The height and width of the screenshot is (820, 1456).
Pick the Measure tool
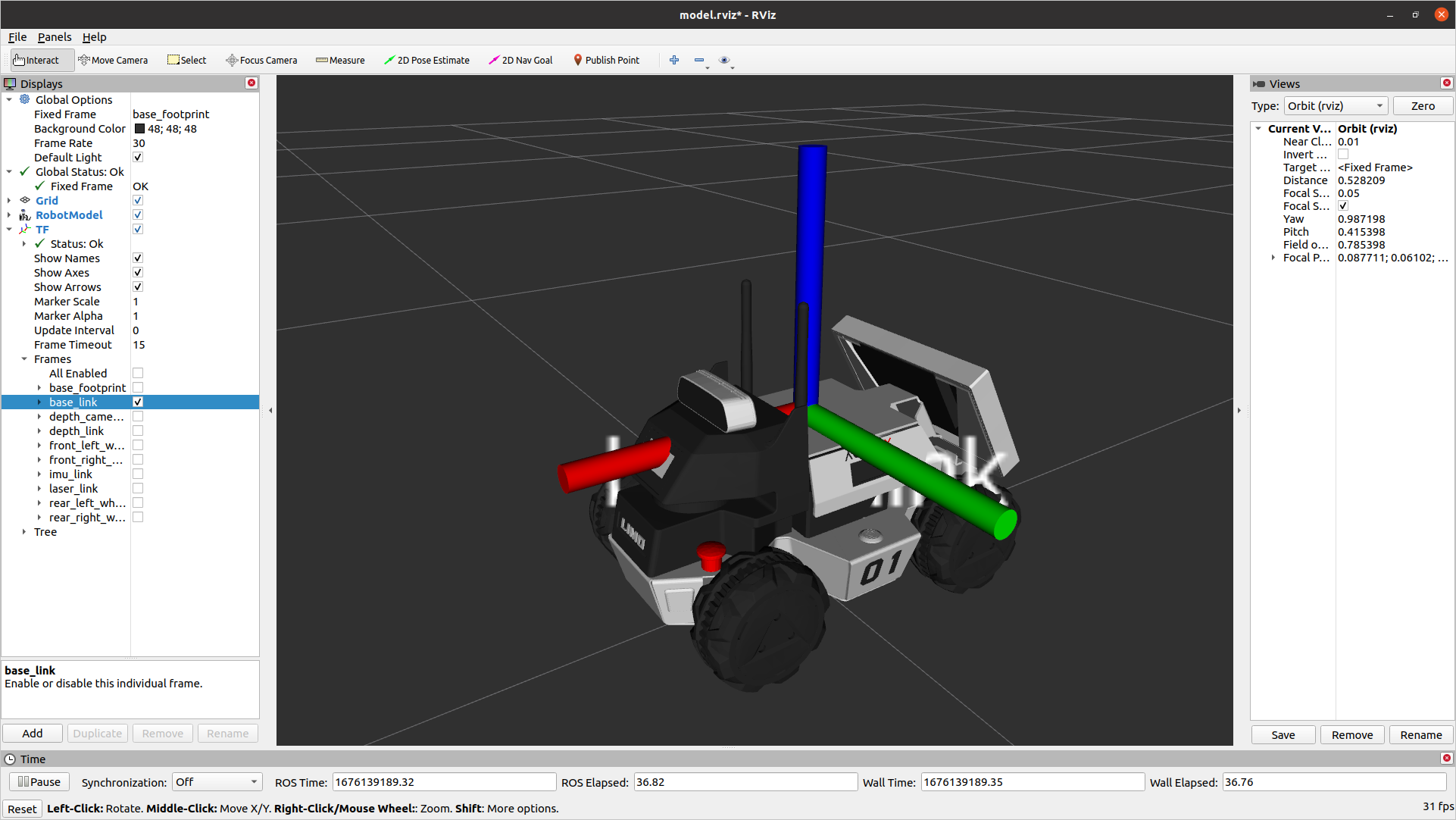tap(340, 60)
